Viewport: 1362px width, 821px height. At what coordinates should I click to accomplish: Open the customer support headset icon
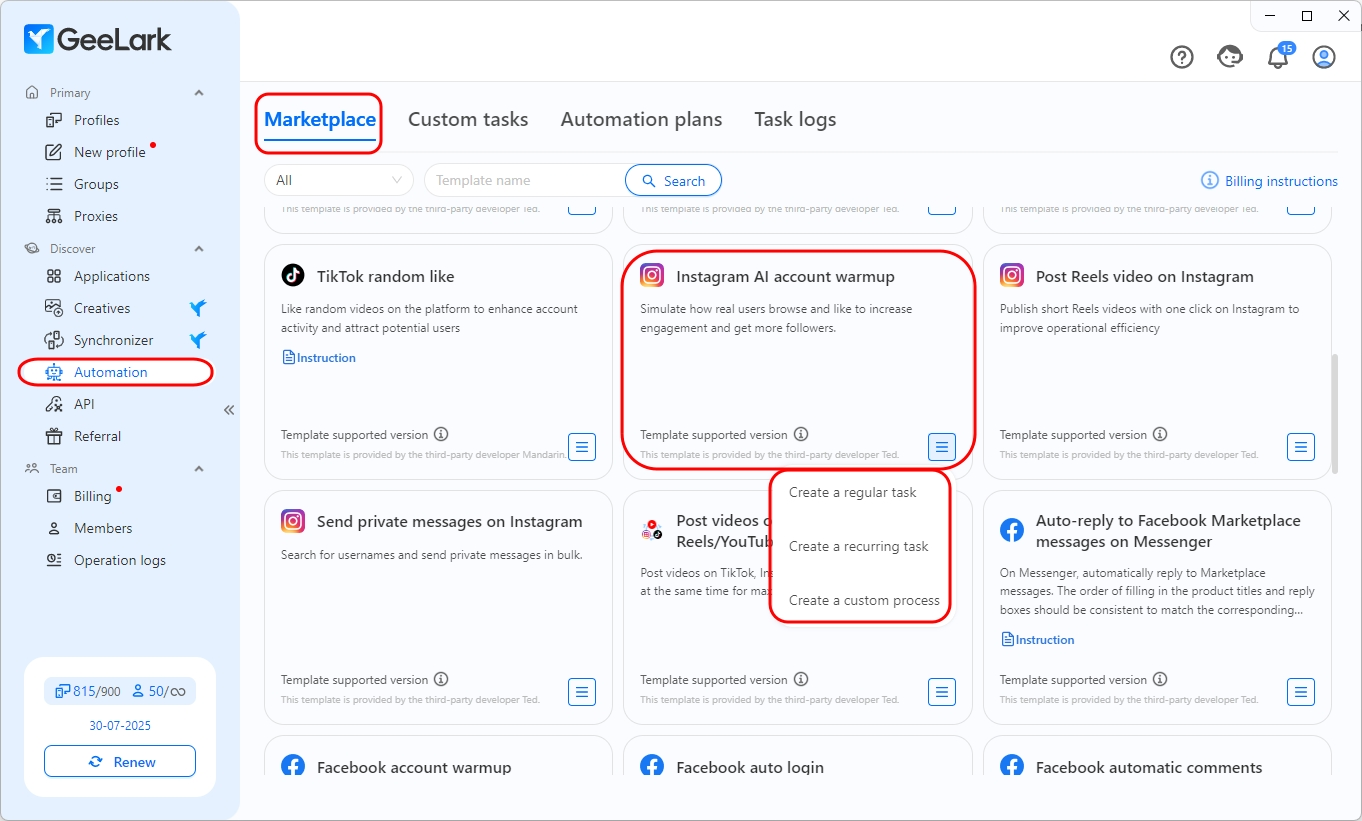1230,57
